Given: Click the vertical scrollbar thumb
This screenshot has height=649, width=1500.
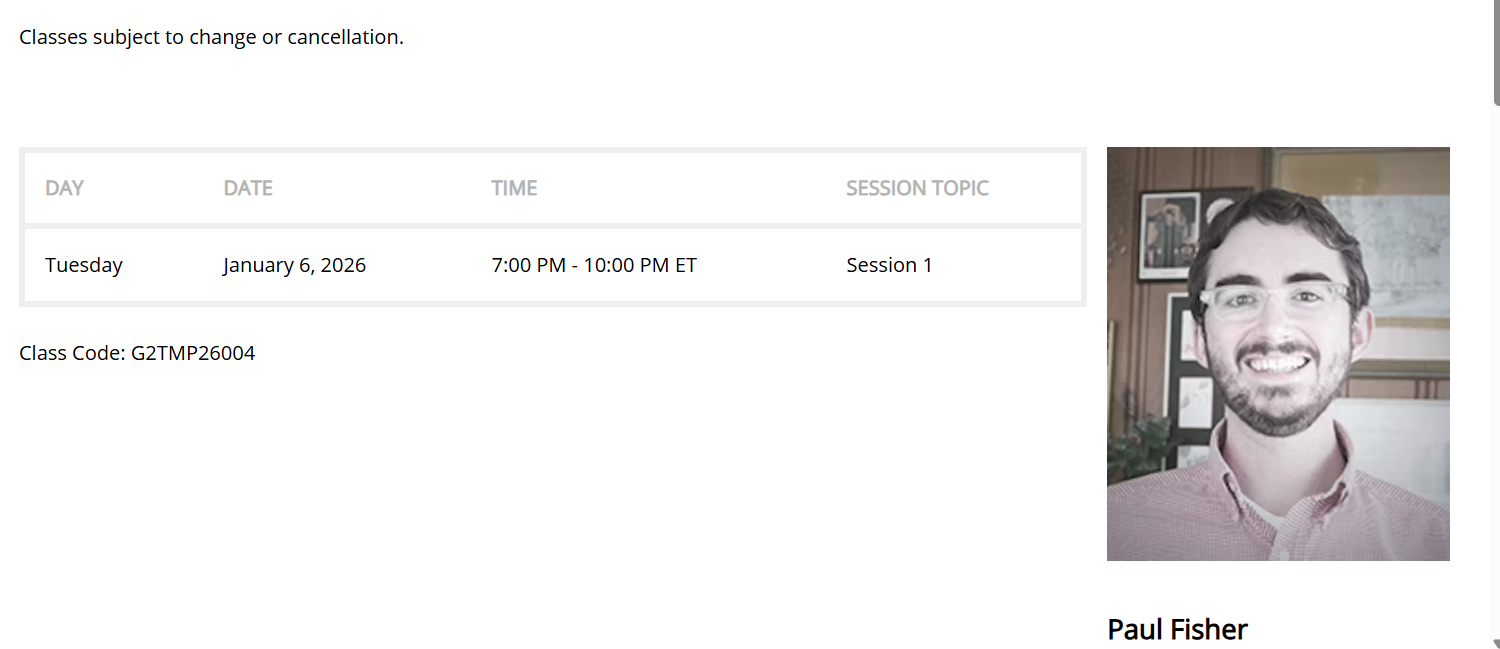Looking at the screenshot, I should (1496, 50).
